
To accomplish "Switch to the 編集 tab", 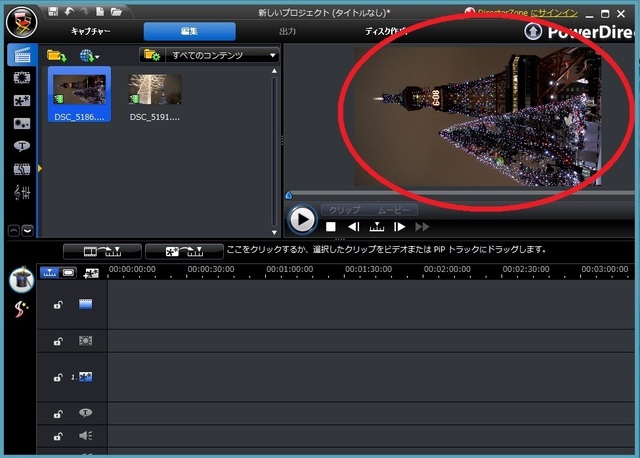I will pos(189,31).
